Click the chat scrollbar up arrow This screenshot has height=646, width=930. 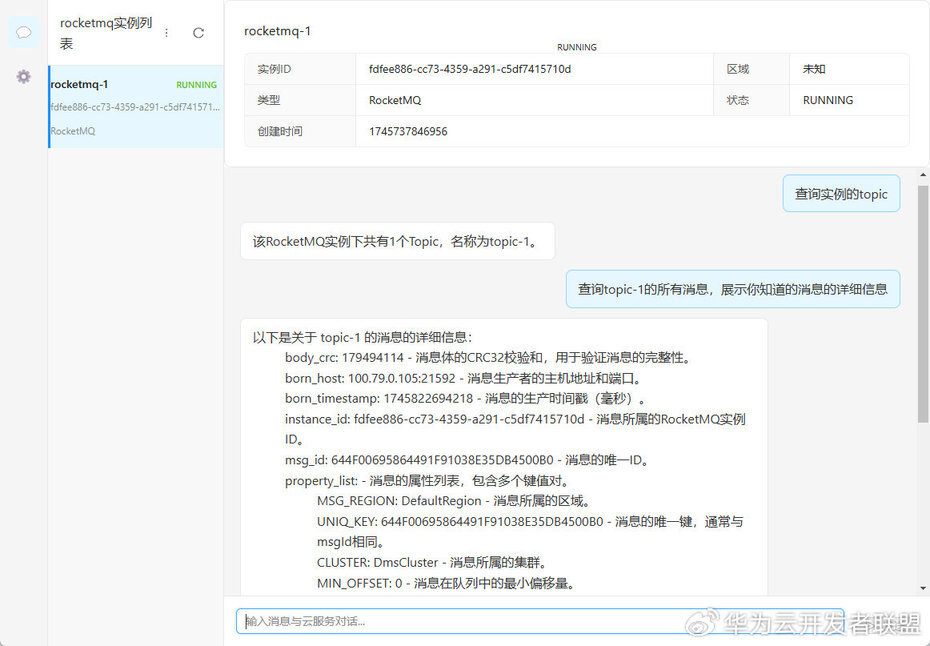point(923,175)
